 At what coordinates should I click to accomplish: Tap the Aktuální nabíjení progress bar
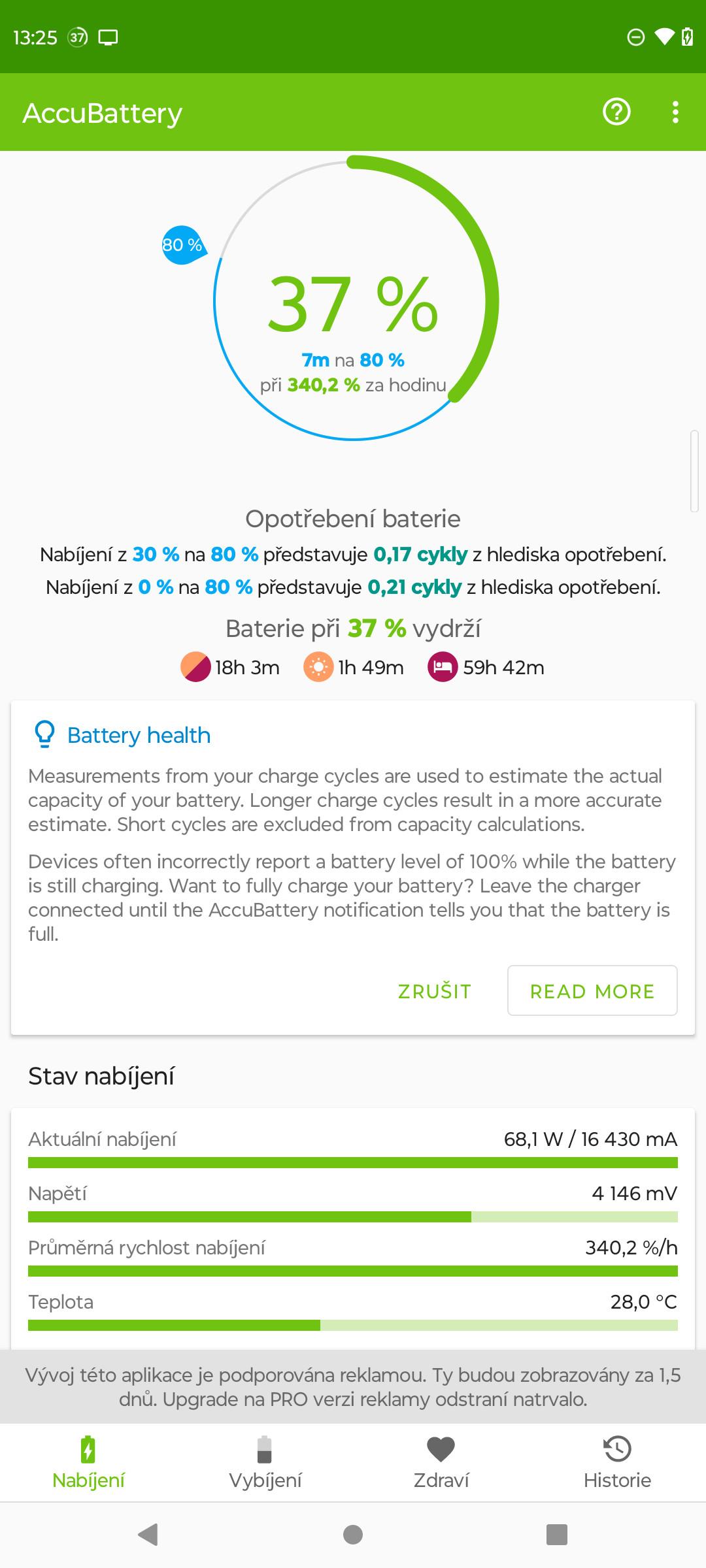point(353,1162)
